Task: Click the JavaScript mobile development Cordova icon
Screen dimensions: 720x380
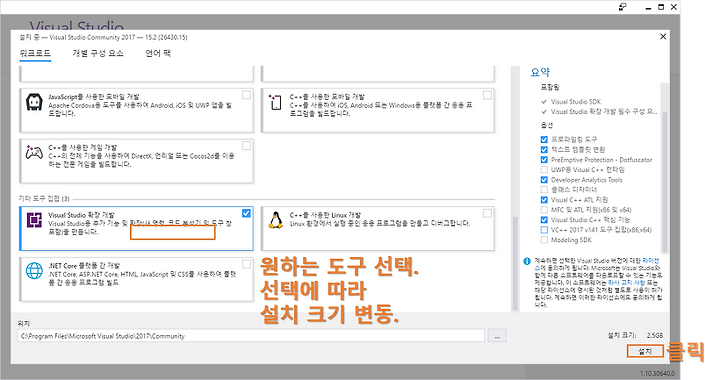Action: click(x=34, y=102)
